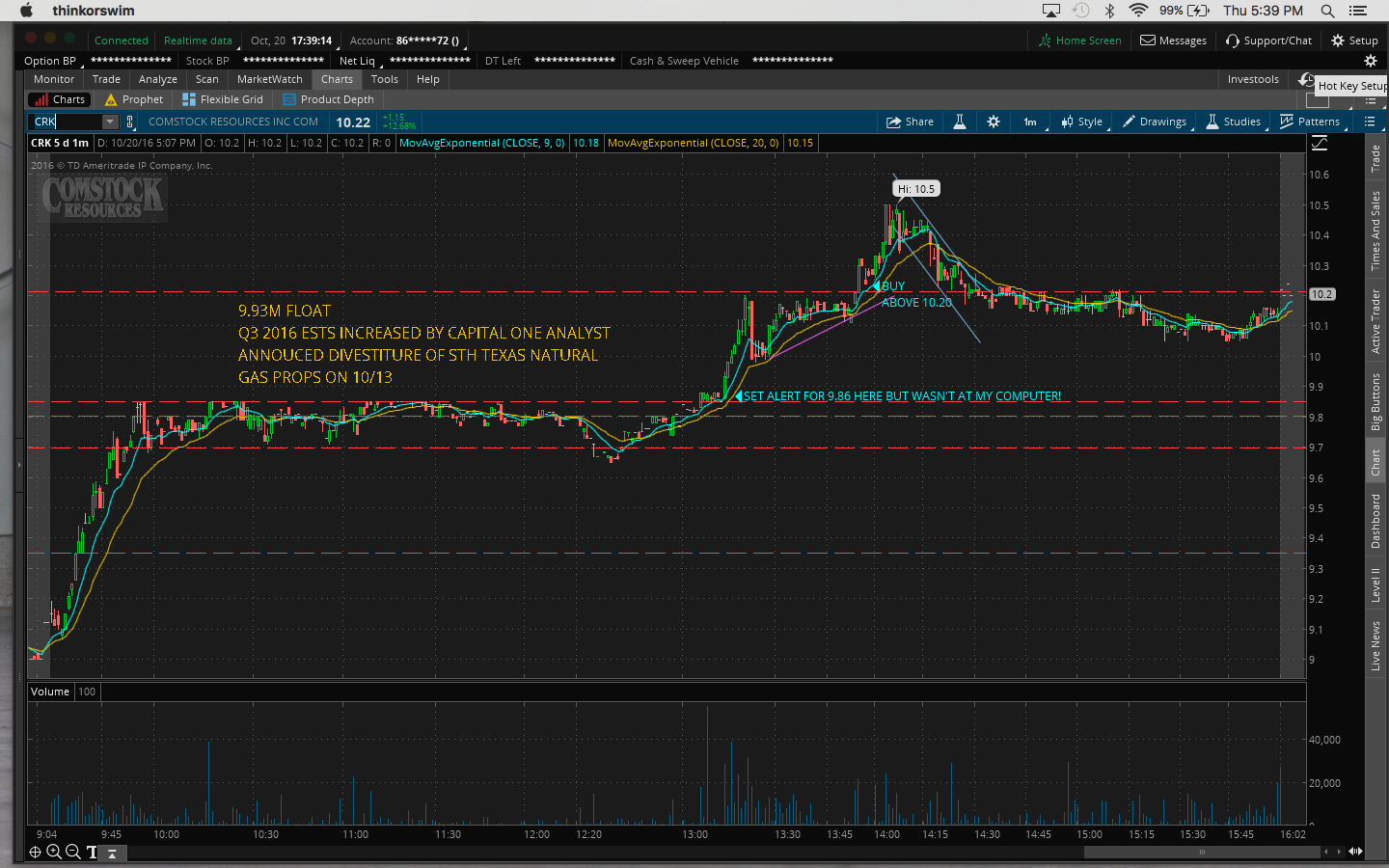Click the zoom out magnifier icon

point(73,852)
